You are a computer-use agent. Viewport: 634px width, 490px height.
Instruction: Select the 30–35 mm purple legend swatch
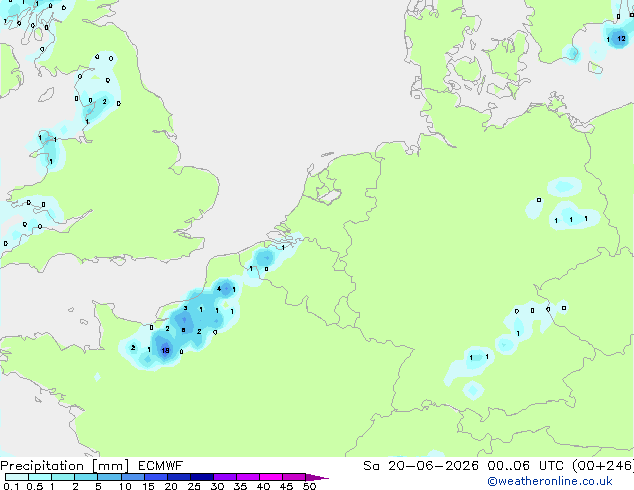224,477
